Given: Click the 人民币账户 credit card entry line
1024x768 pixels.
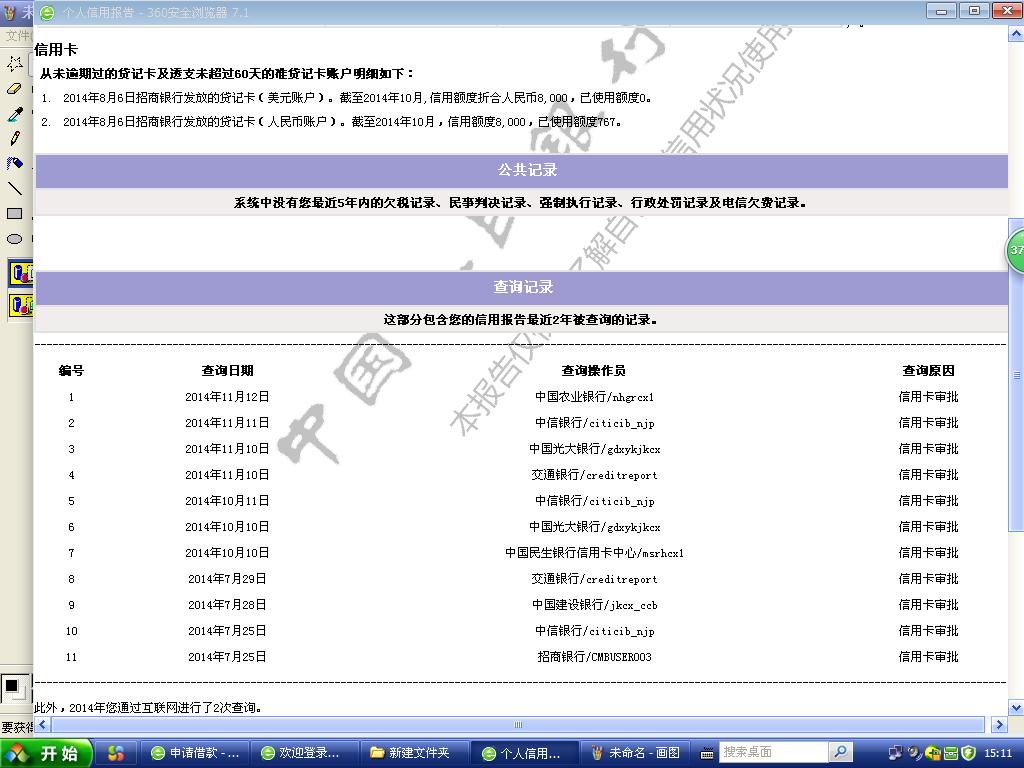Looking at the screenshot, I should click(x=331, y=122).
